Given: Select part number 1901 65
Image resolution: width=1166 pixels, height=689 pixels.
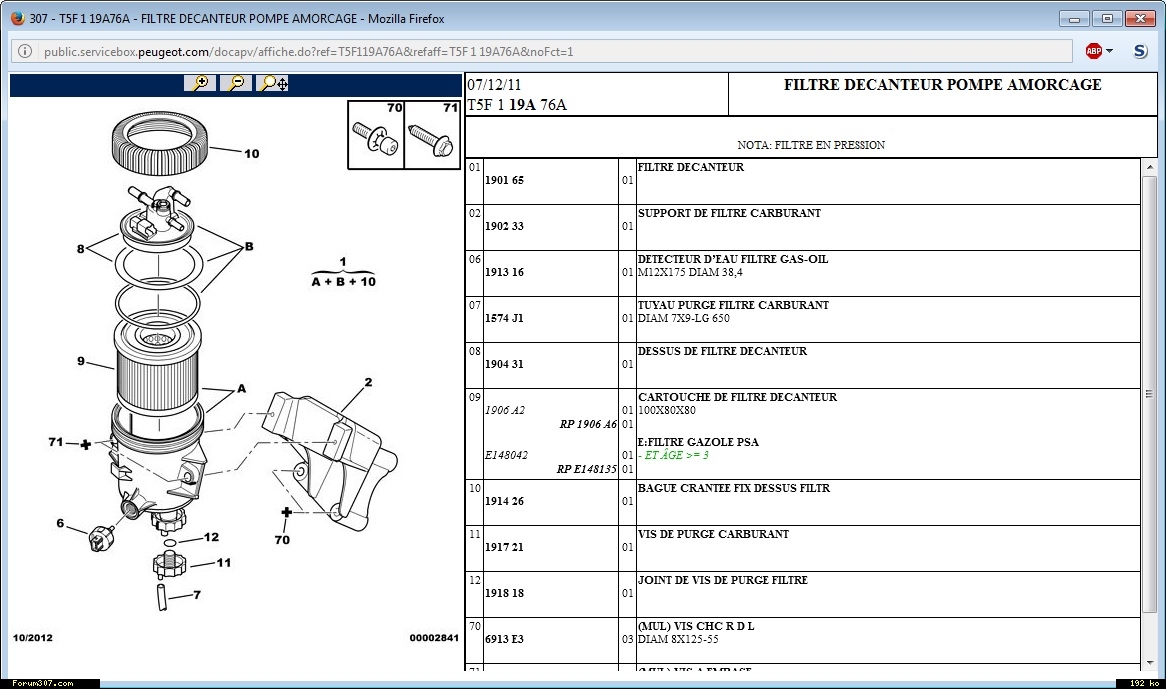Looking at the screenshot, I should pyautogui.click(x=504, y=181).
